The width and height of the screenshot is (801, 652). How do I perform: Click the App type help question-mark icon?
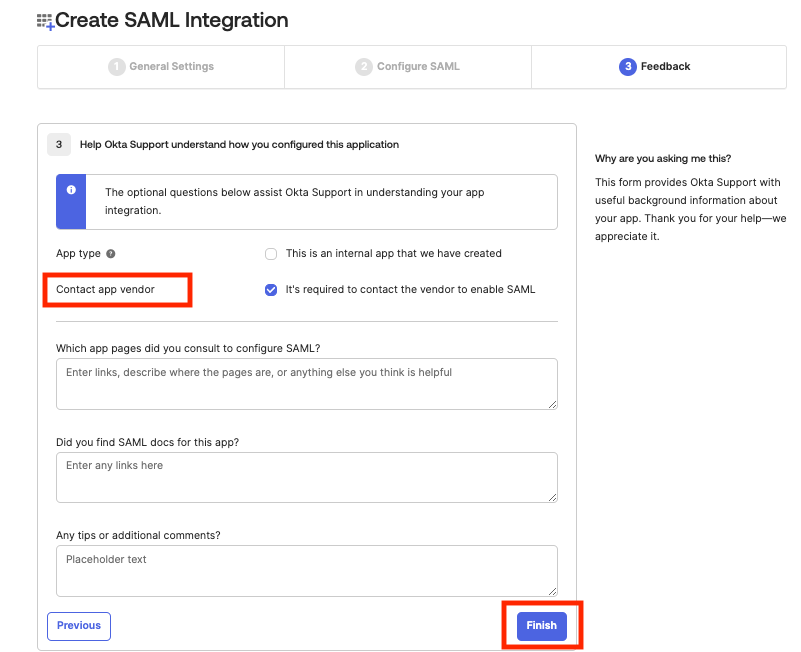pyautogui.click(x=110, y=254)
